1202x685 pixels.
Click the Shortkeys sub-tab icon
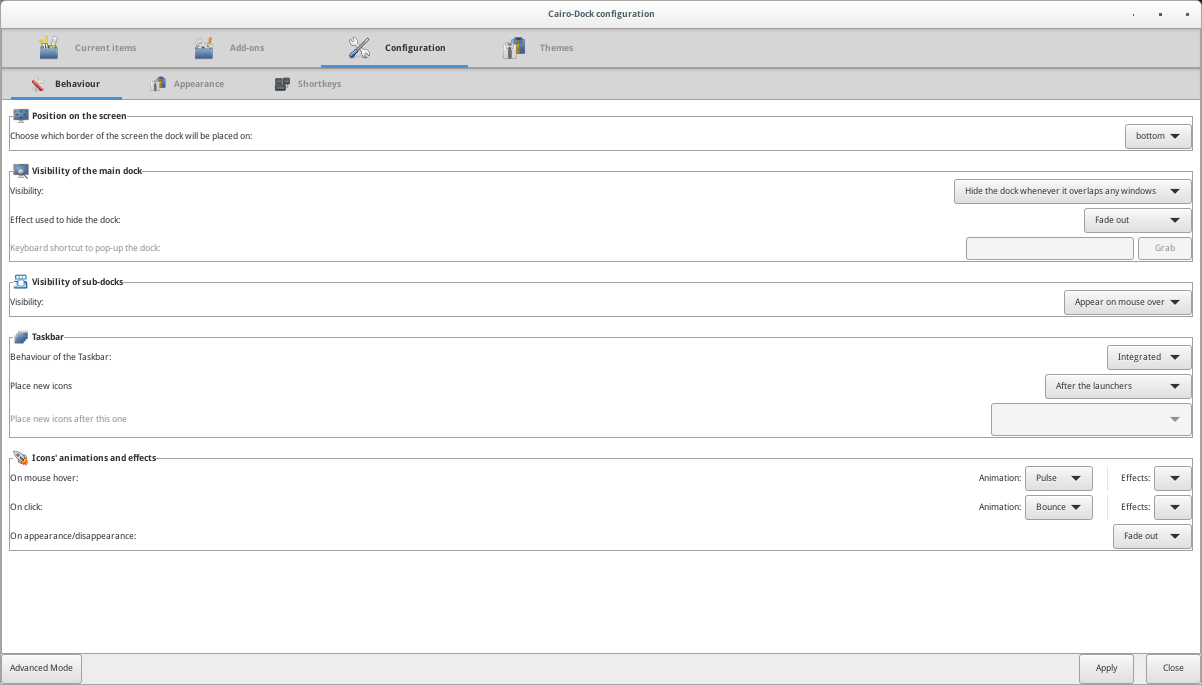tap(281, 84)
